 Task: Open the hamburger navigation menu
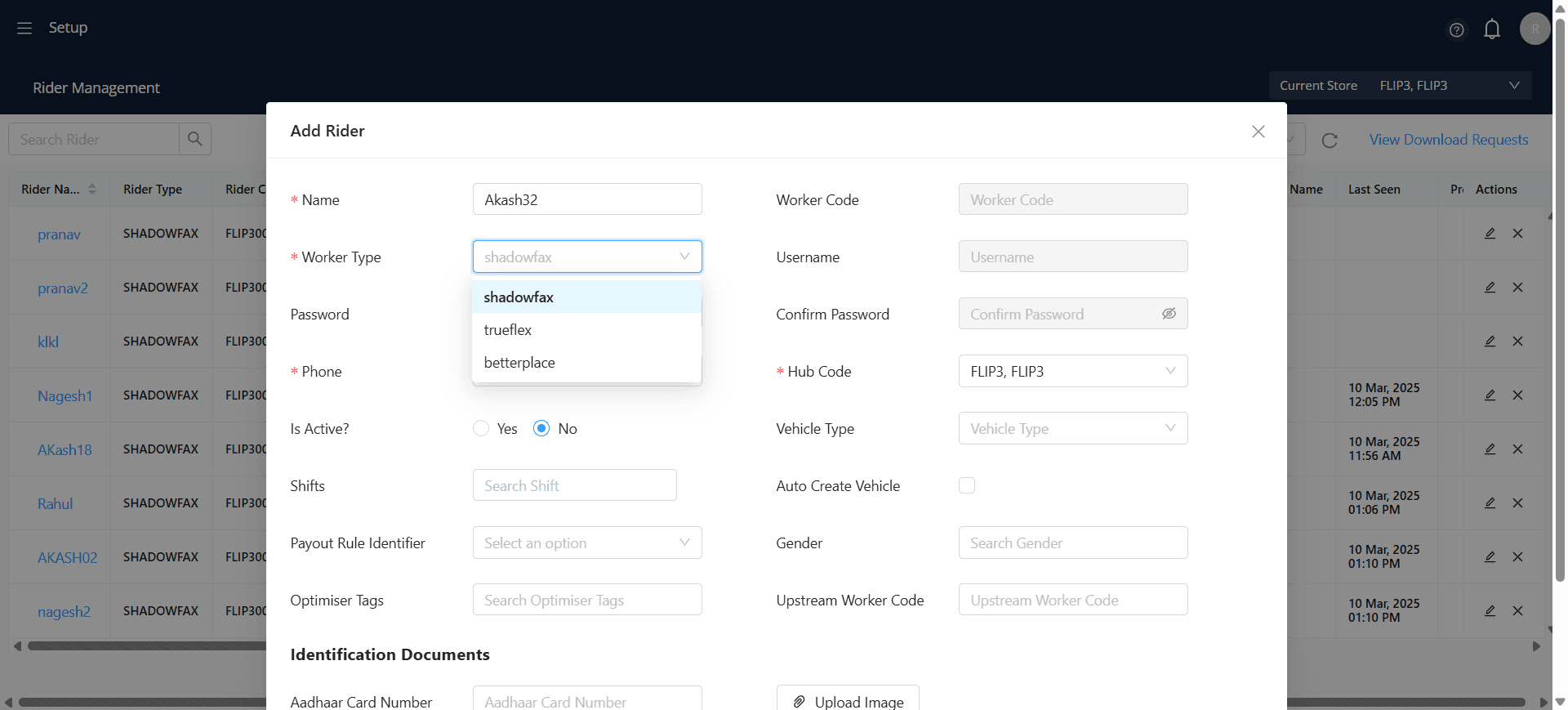[x=24, y=28]
